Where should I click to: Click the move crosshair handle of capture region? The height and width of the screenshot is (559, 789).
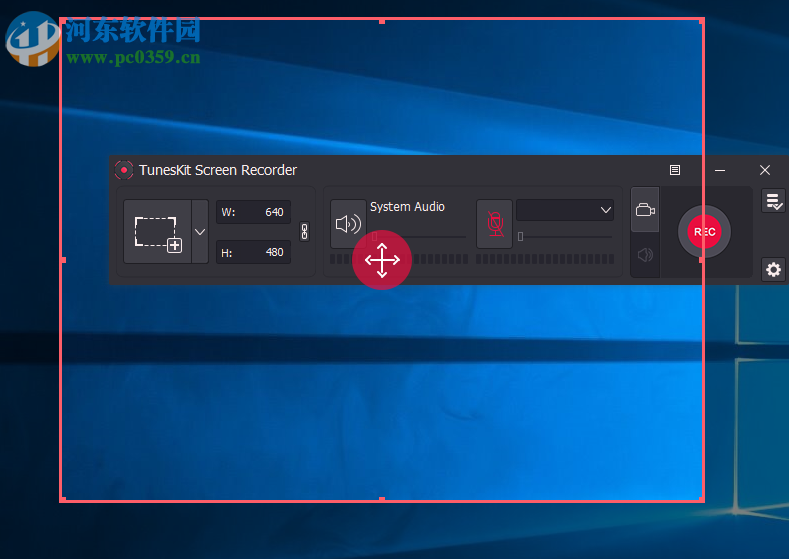point(382,260)
